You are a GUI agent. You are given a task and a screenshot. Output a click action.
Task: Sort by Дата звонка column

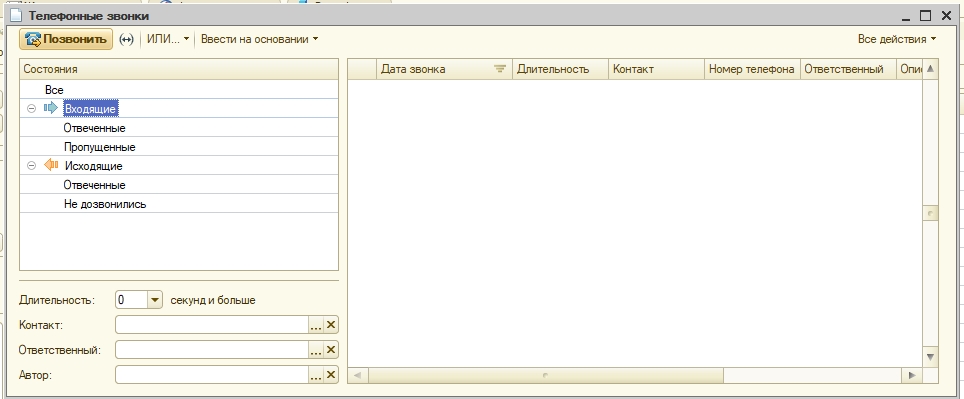point(444,69)
